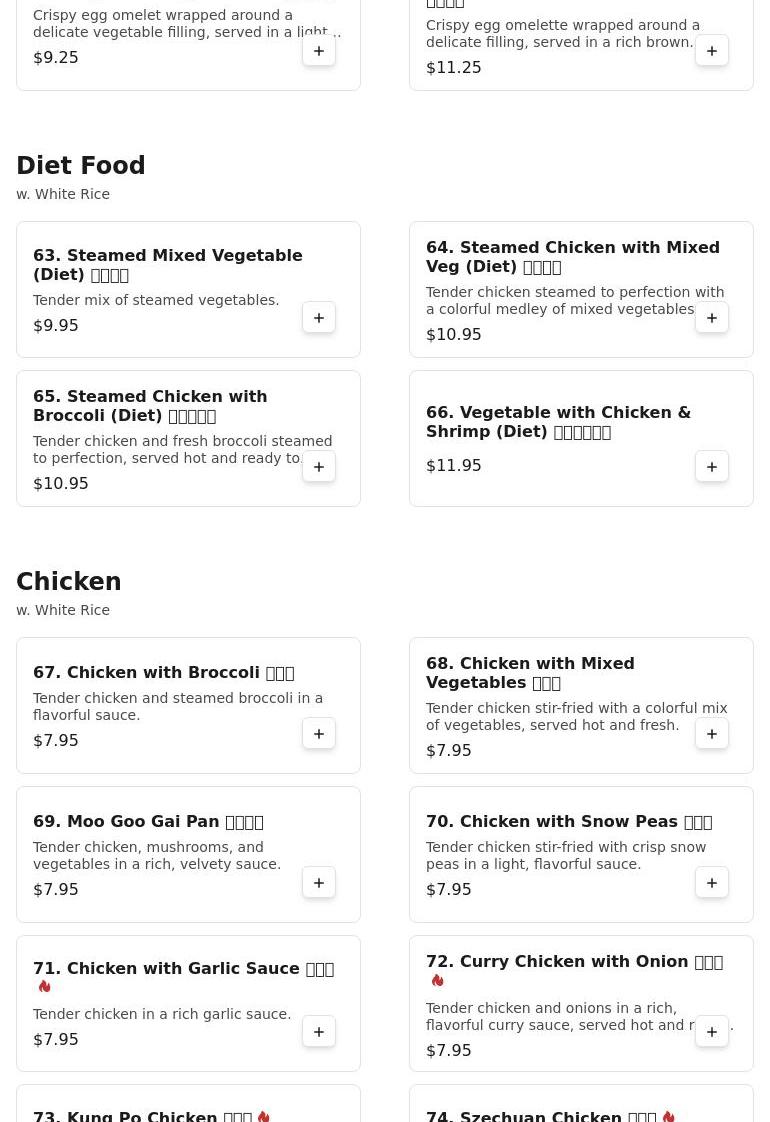Viewport: 770px width, 1122px height.
Task: Add Chicken with Broccoli to order
Action: click(319, 734)
